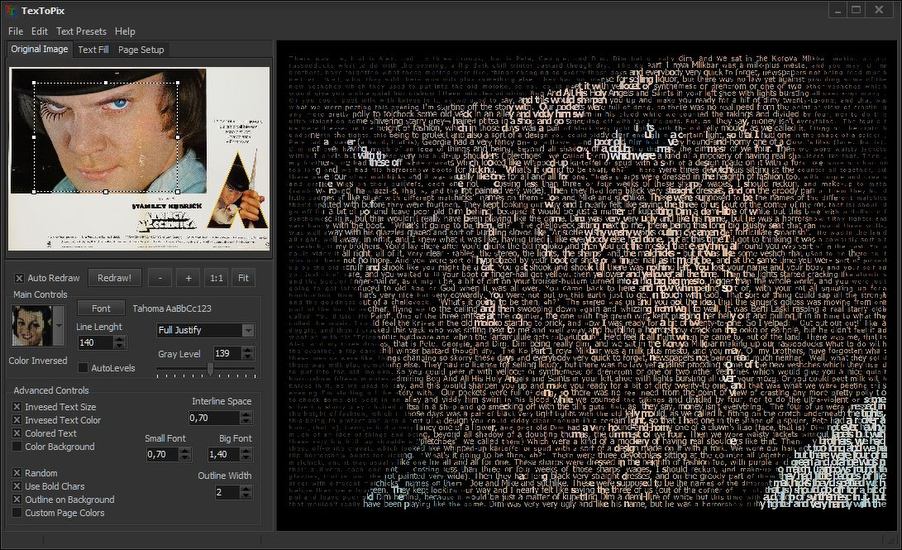The width and height of the screenshot is (902, 550).
Task: Click the Redraw! button
Action: click(x=114, y=278)
